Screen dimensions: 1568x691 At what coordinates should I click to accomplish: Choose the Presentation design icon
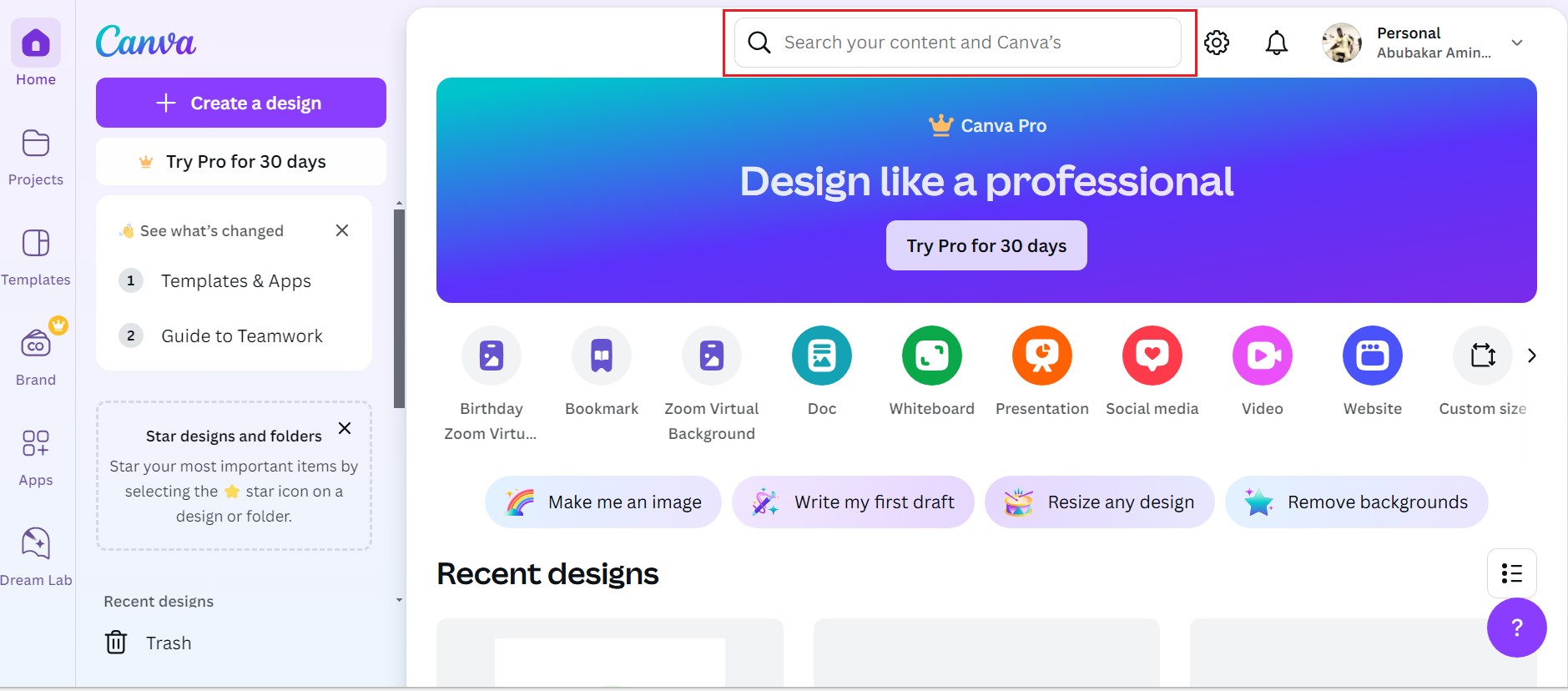click(1041, 356)
